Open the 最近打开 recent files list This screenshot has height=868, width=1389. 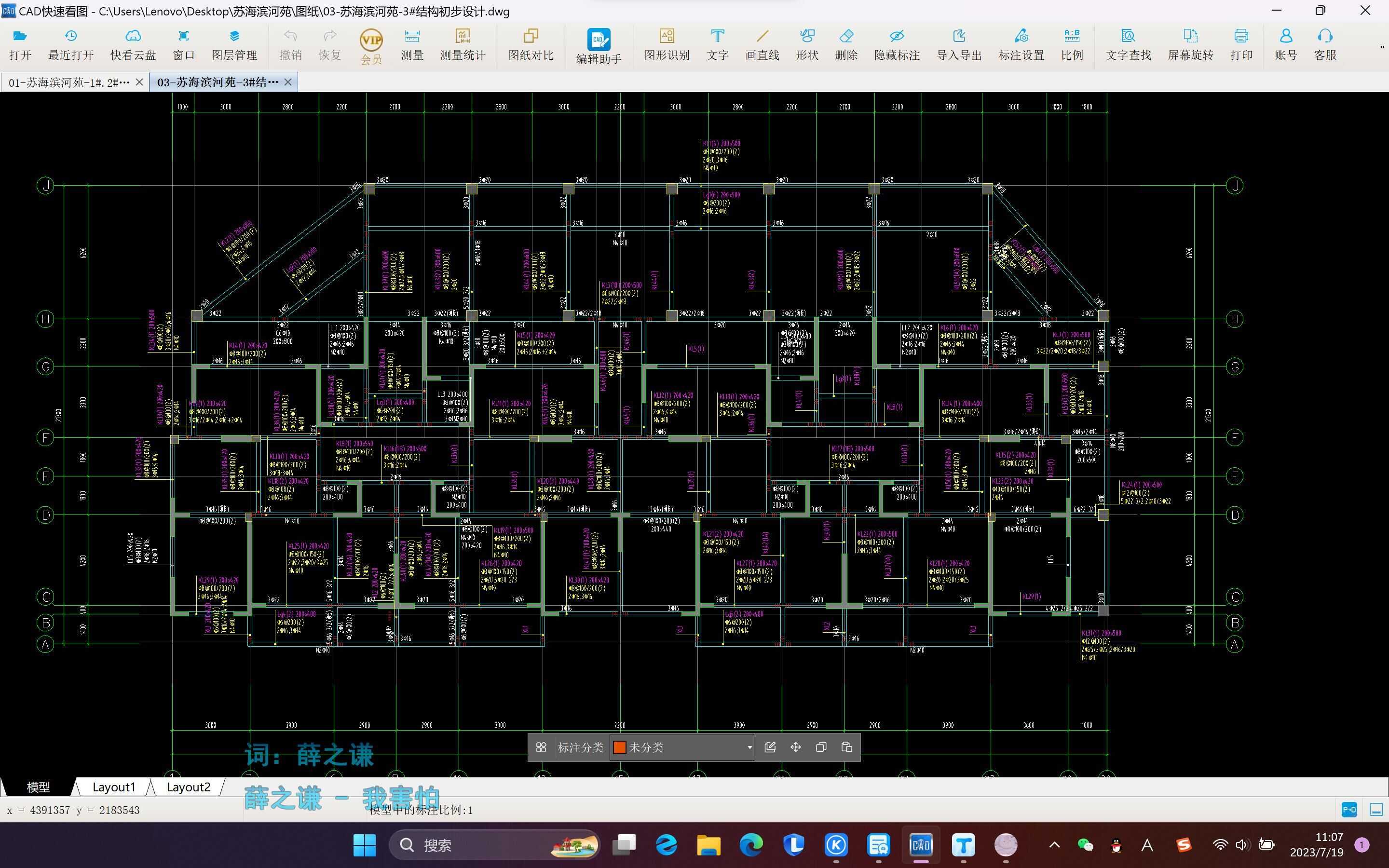(x=70, y=45)
